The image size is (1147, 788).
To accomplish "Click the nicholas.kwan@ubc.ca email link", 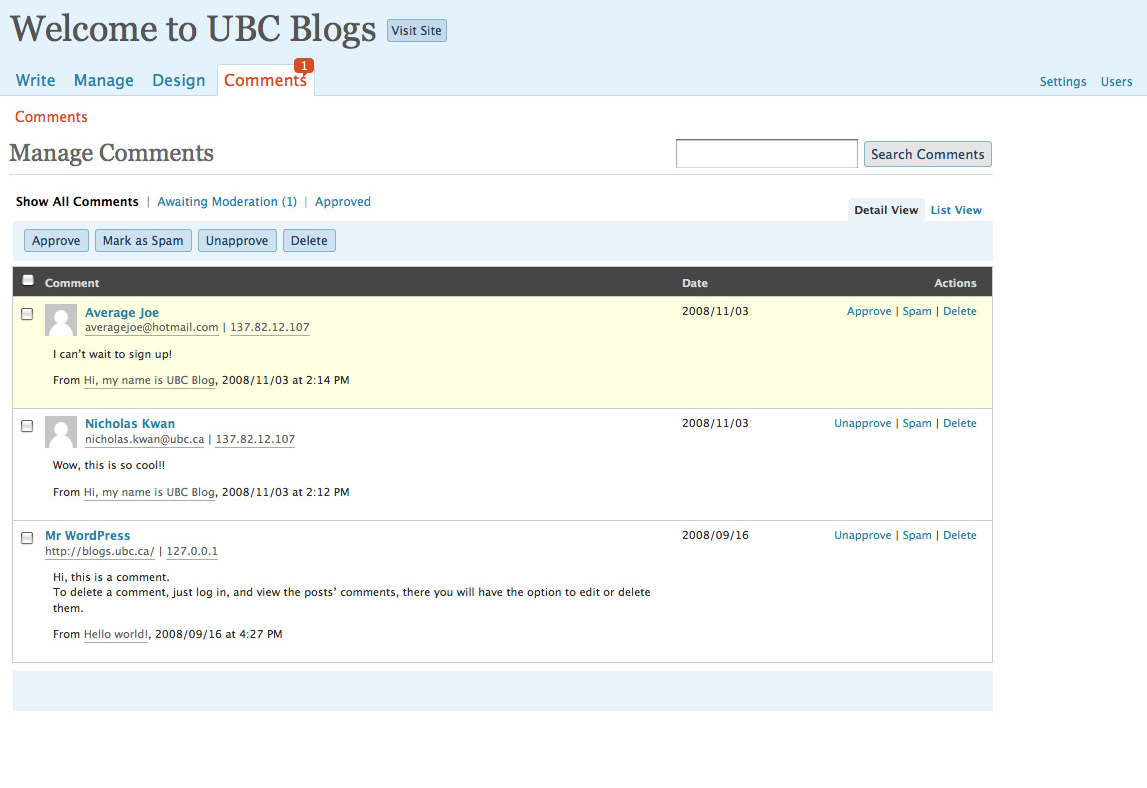I will tap(144, 439).
